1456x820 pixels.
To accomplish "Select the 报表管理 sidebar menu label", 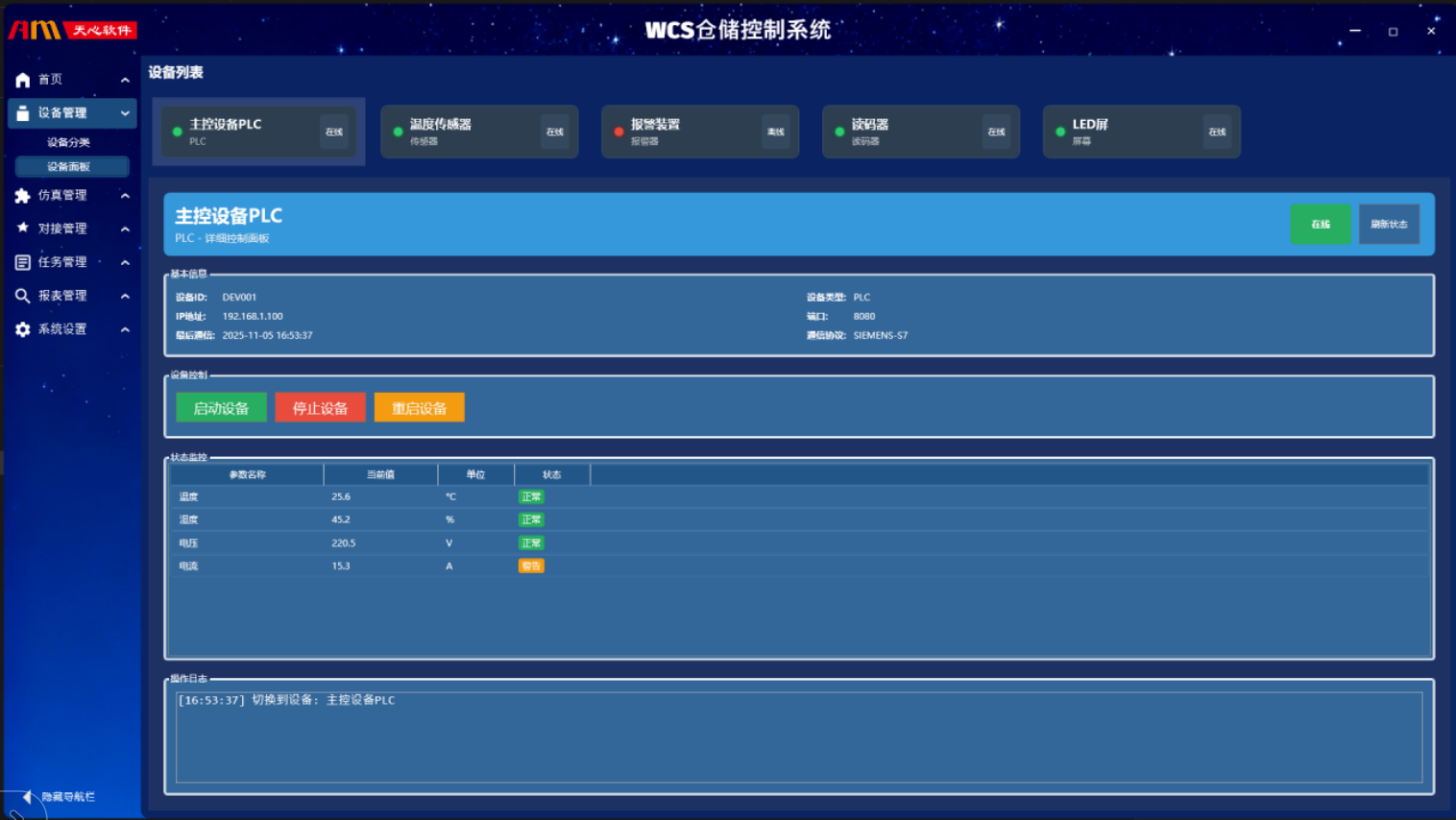I will (x=62, y=296).
